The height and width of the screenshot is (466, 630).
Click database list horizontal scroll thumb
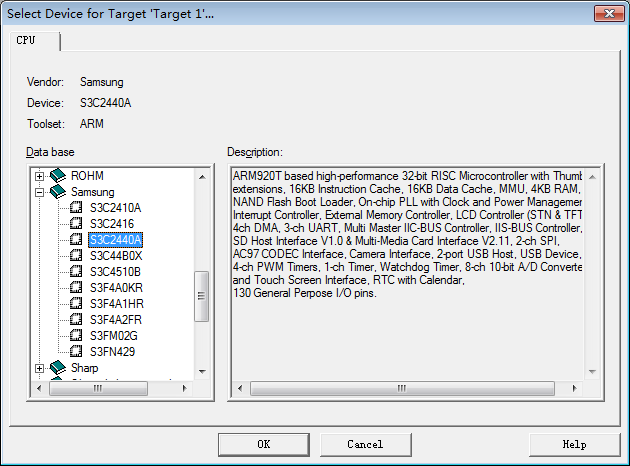pyautogui.click(x=98, y=388)
